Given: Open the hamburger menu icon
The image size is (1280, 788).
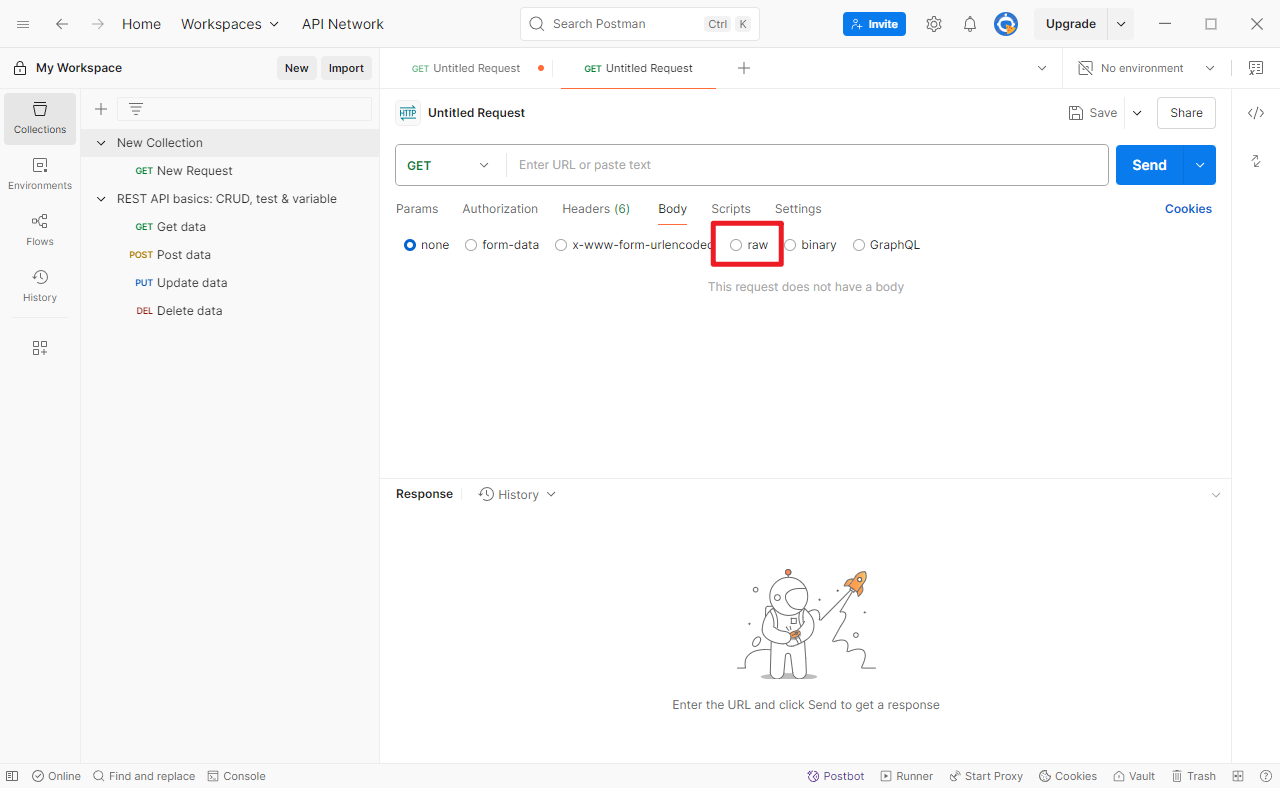Looking at the screenshot, I should tap(23, 24).
